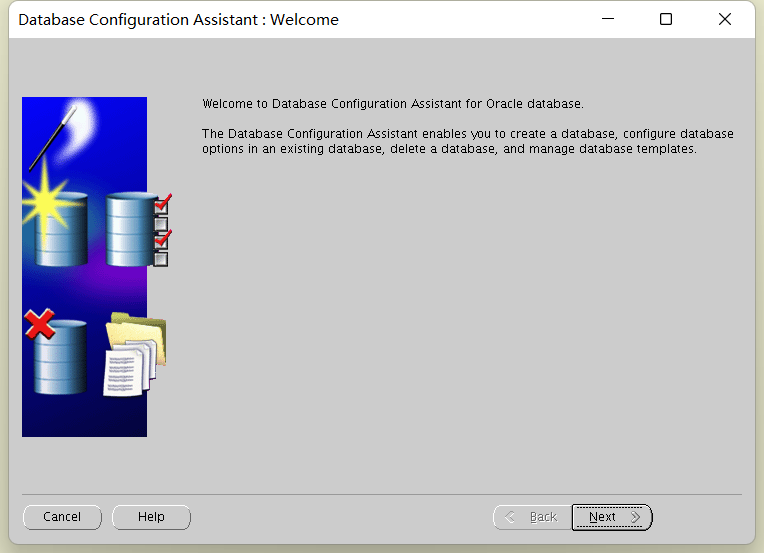Click the disabled Back button

[x=533, y=517]
